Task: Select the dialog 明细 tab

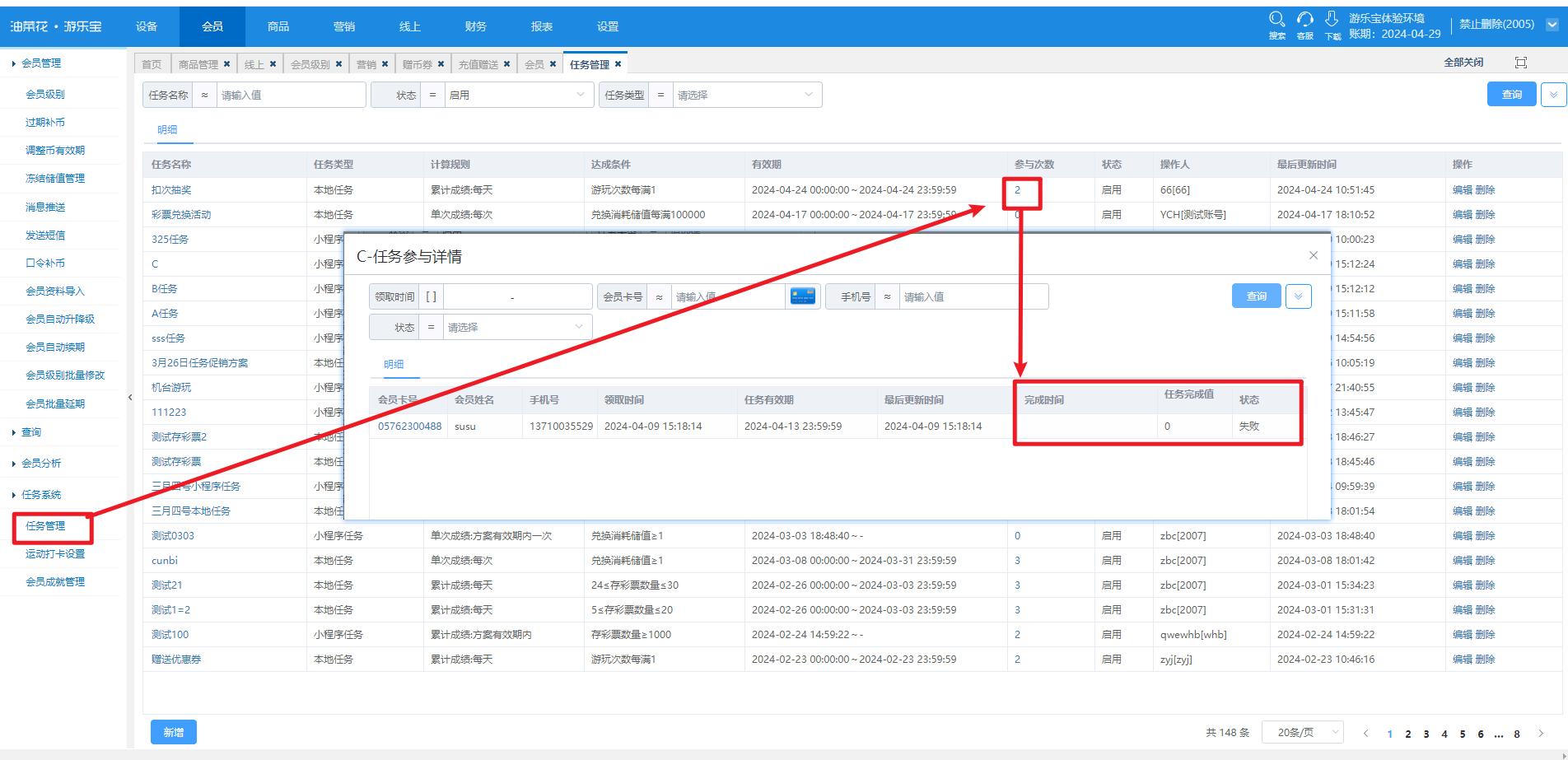Action: [x=394, y=364]
